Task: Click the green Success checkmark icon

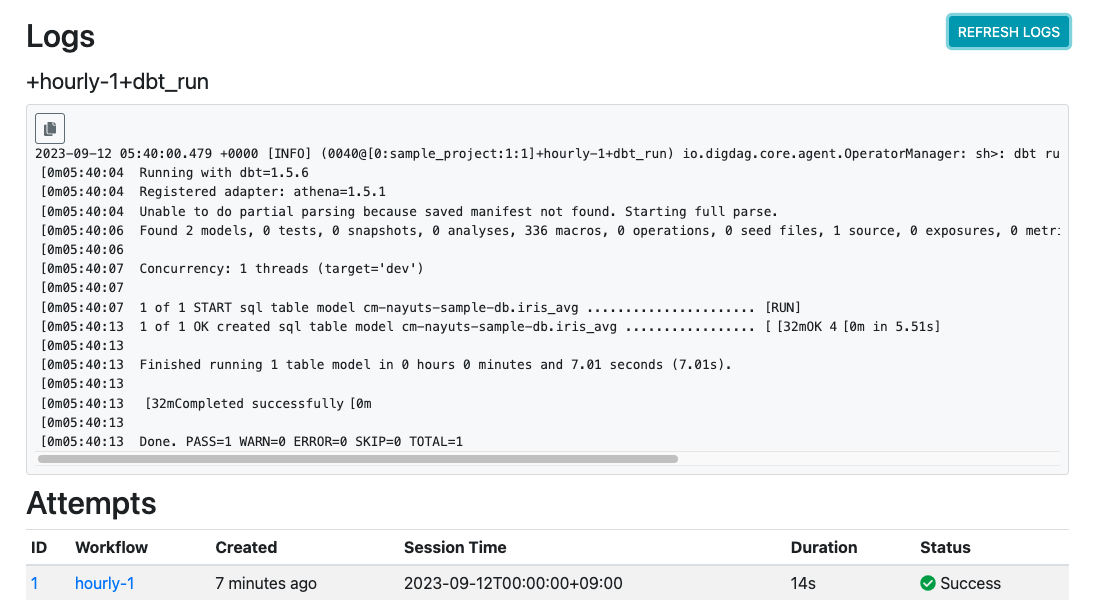Action: coord(928,583)
